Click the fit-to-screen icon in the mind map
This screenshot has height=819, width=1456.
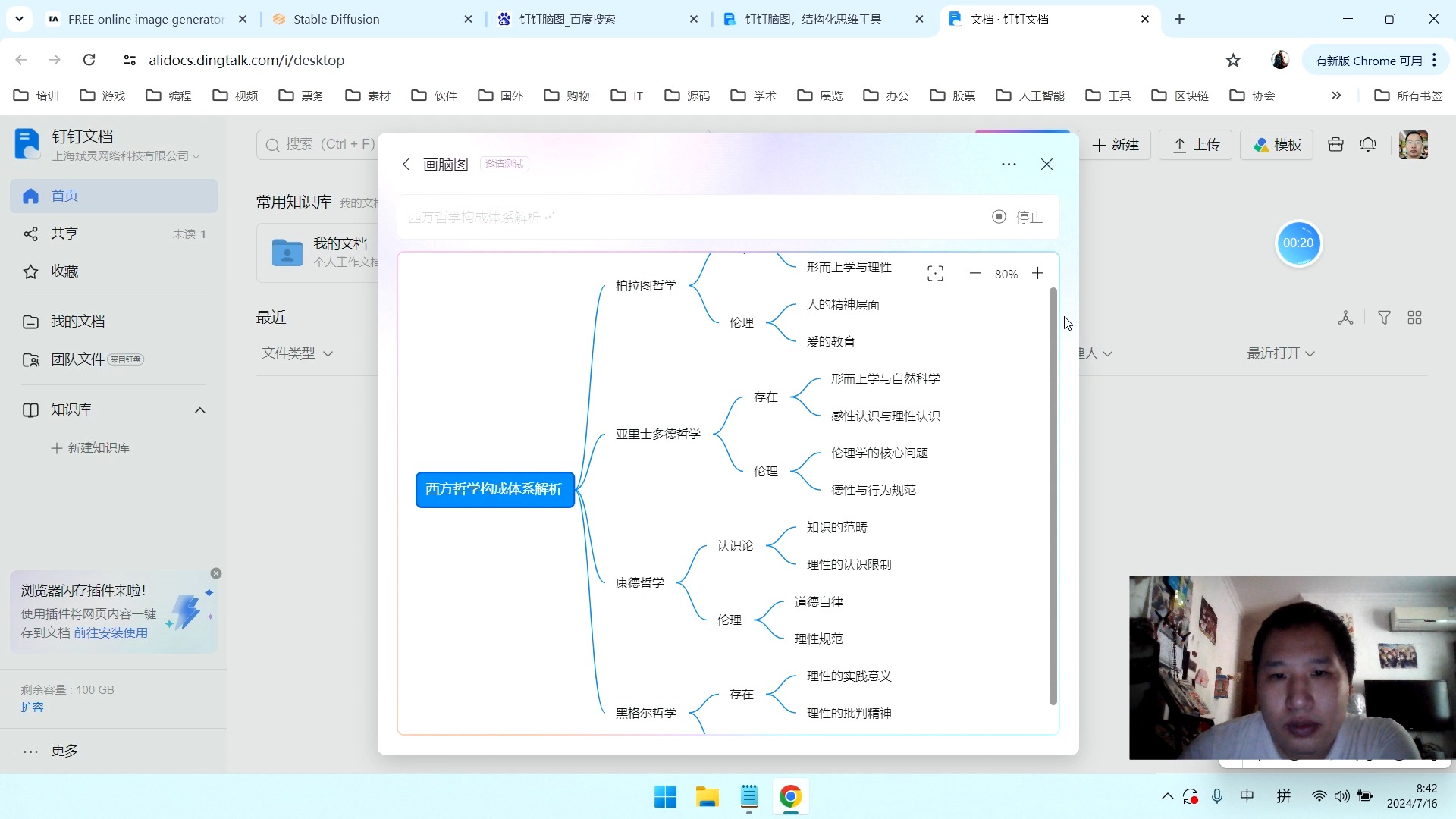coord(936,273)
